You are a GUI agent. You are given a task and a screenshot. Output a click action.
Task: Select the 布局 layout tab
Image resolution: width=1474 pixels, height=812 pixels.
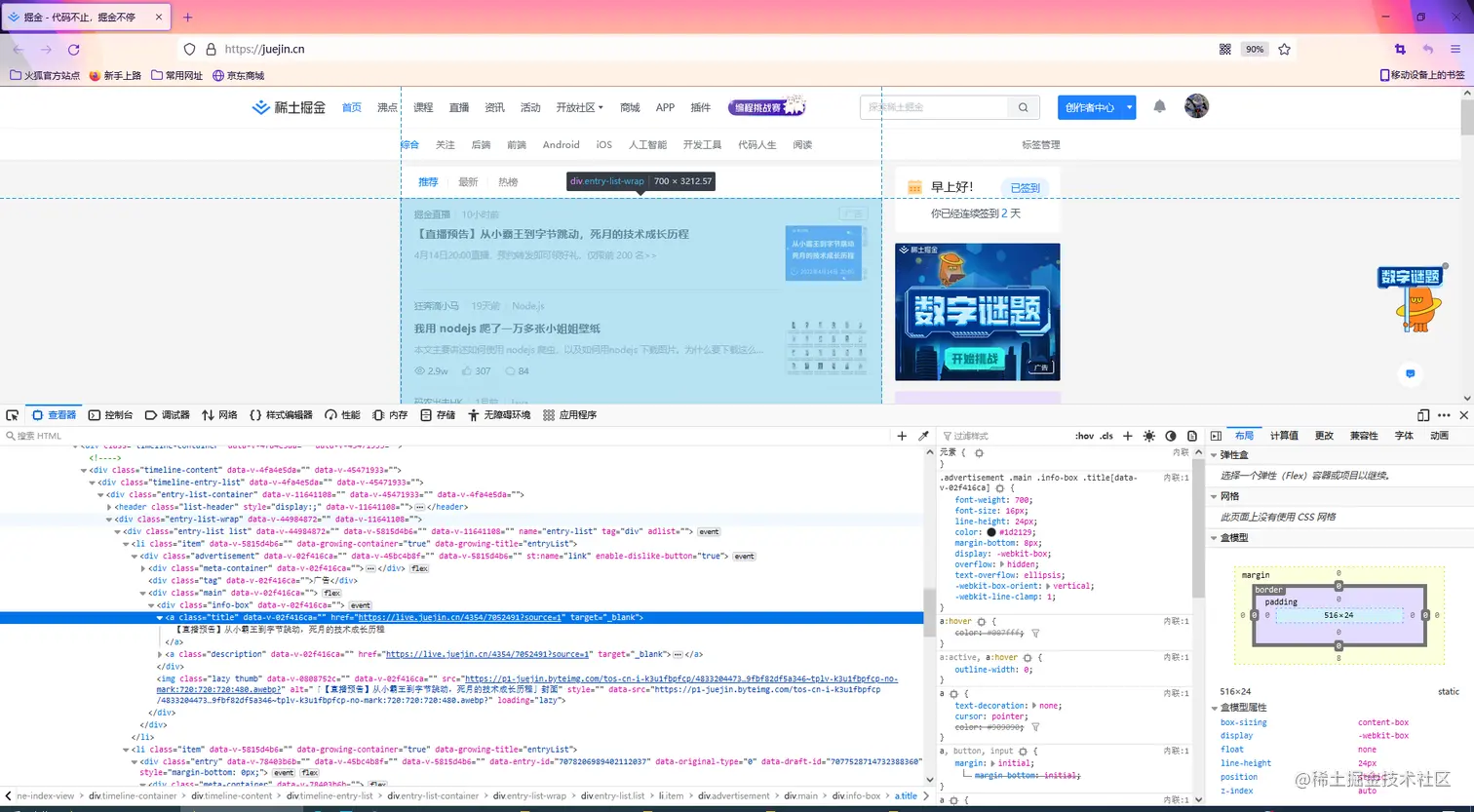pos(1244,436)
